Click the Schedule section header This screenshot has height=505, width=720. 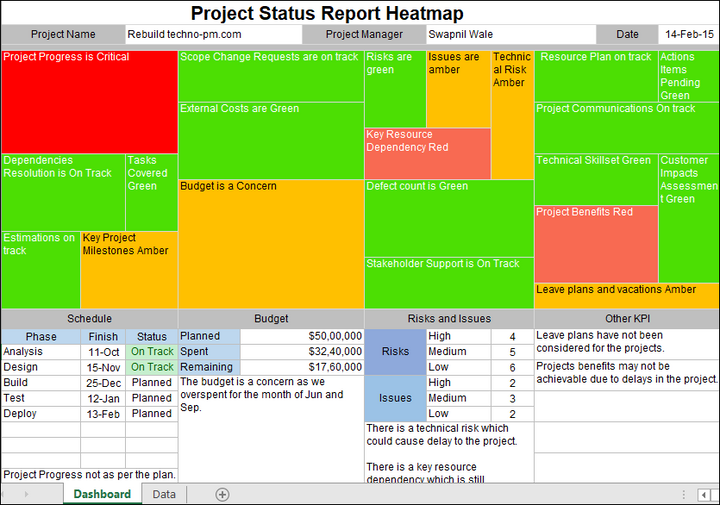pos(90,319)
